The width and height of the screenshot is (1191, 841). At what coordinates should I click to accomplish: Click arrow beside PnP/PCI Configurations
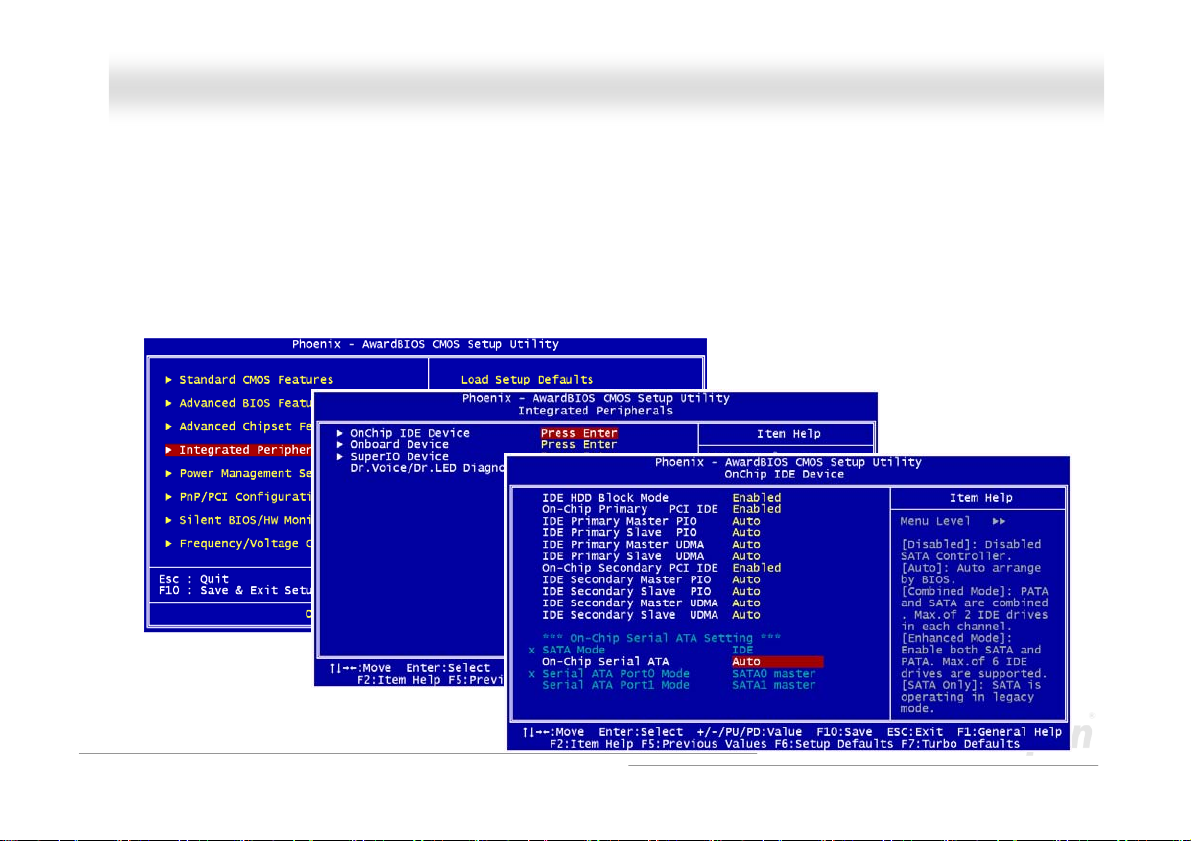[x=169, y=497]
